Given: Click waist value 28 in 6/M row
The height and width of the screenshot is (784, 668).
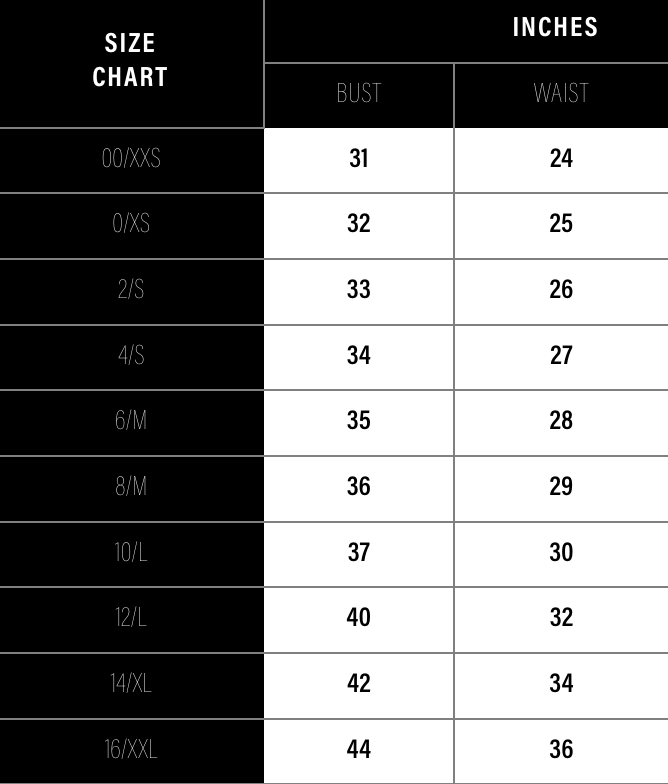Looking at the screenshot, I should [x=561, y=420].
